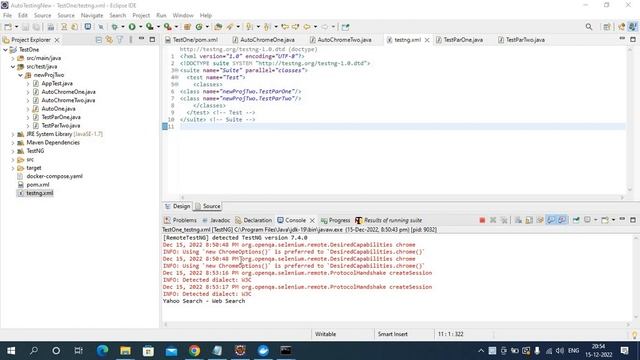Select pom.xml in Project Explorer
640x360 pixels.
(38, 184)
